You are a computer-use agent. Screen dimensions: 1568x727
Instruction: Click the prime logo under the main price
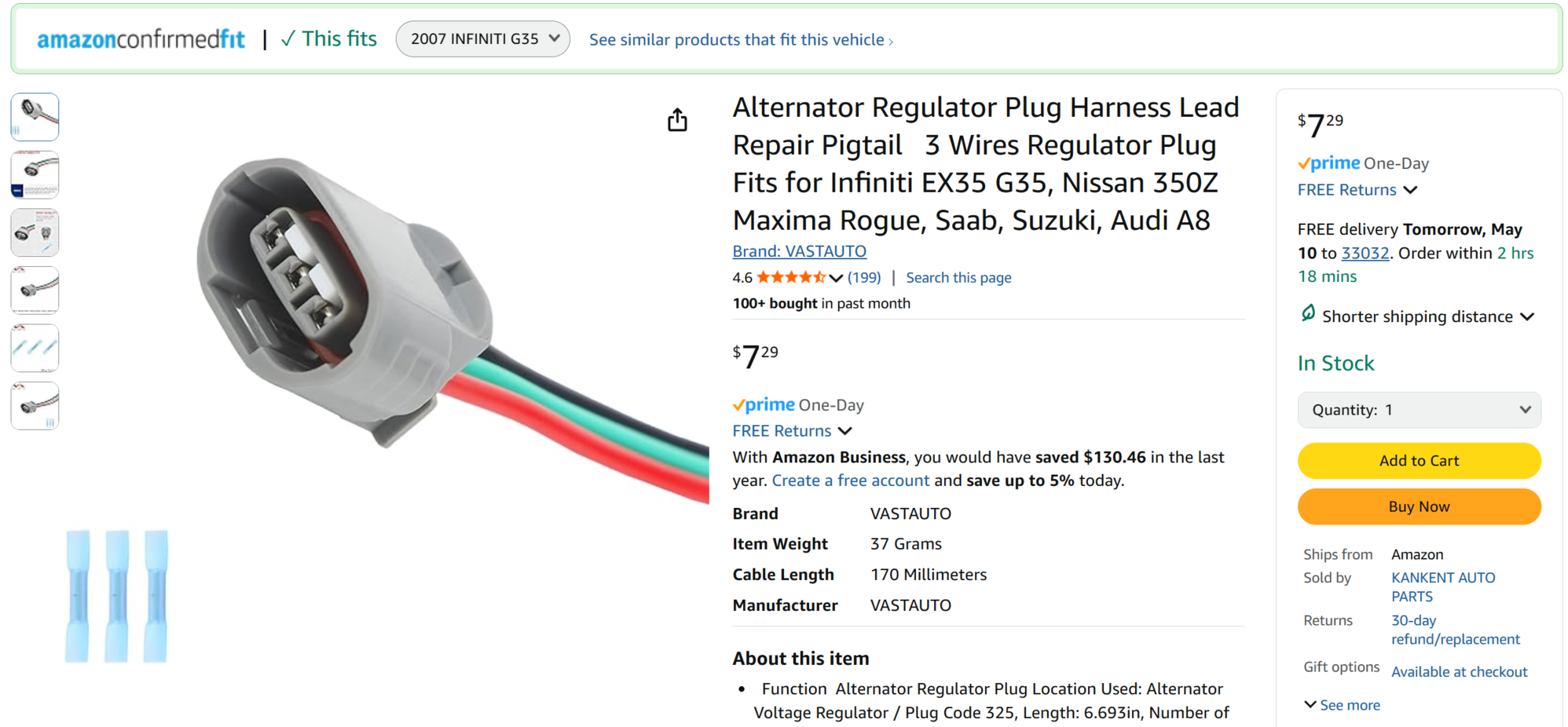[x=764, y=405]
